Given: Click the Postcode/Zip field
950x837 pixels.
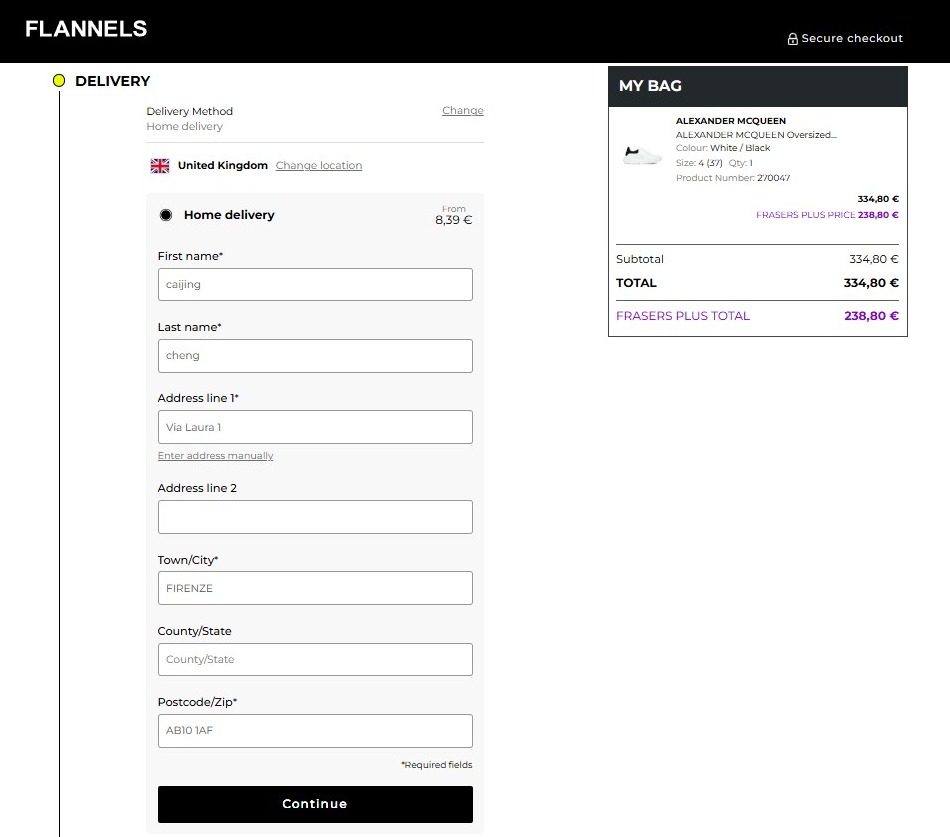Looking at the screenshot, I should point(315,730).
